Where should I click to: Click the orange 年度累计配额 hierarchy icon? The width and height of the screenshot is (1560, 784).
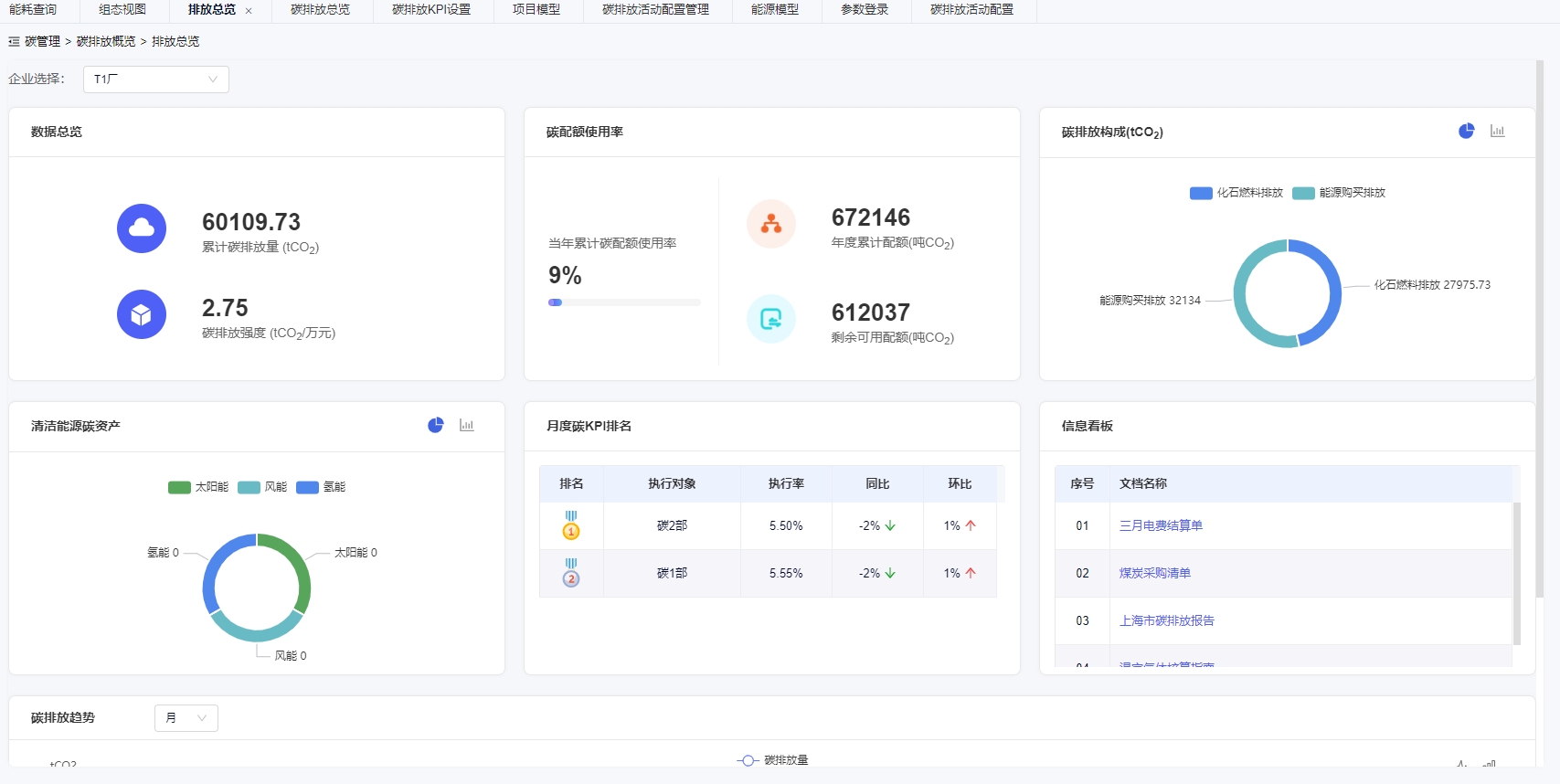pyautogui.click(x=771, y=224)
